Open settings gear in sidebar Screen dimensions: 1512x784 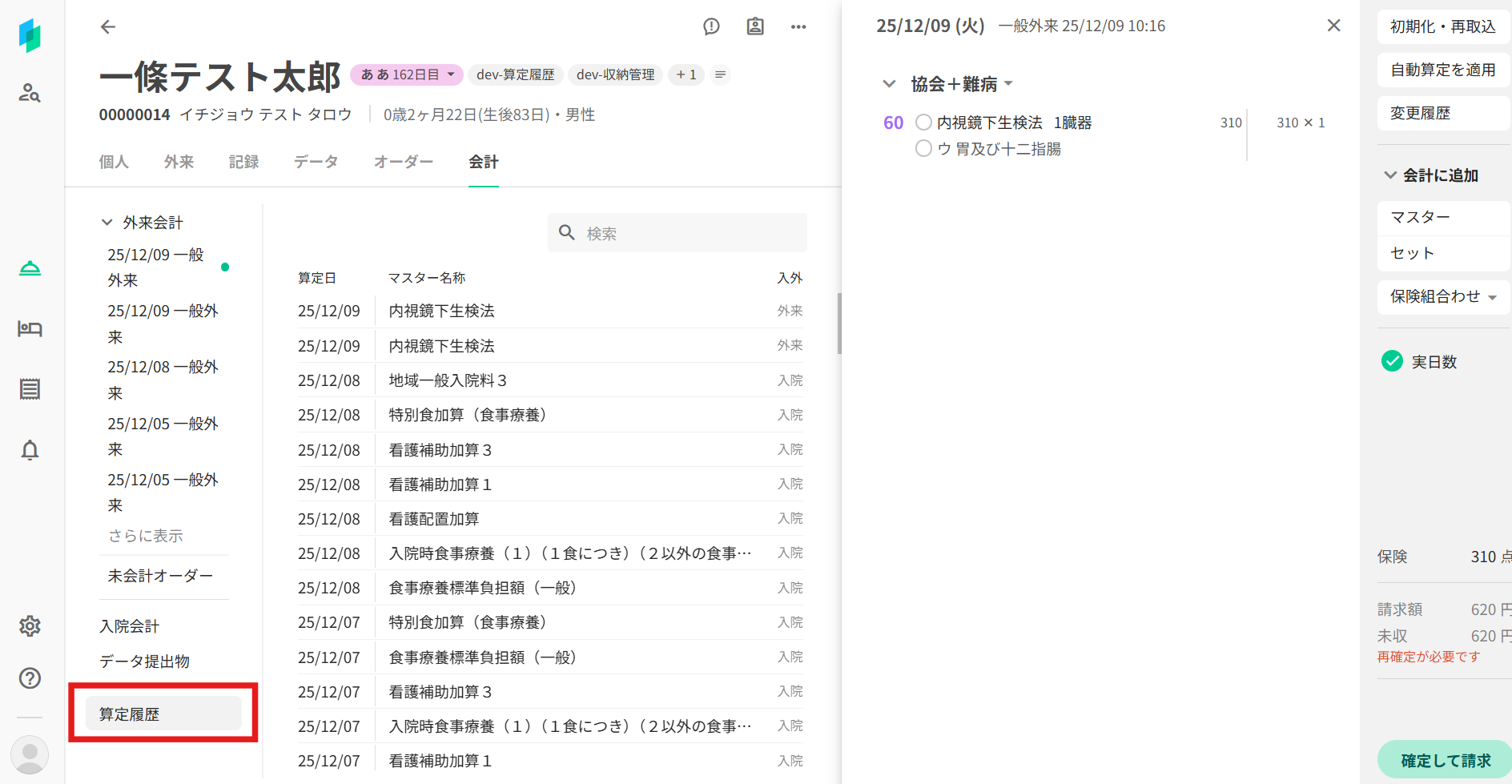coord(30,626)
